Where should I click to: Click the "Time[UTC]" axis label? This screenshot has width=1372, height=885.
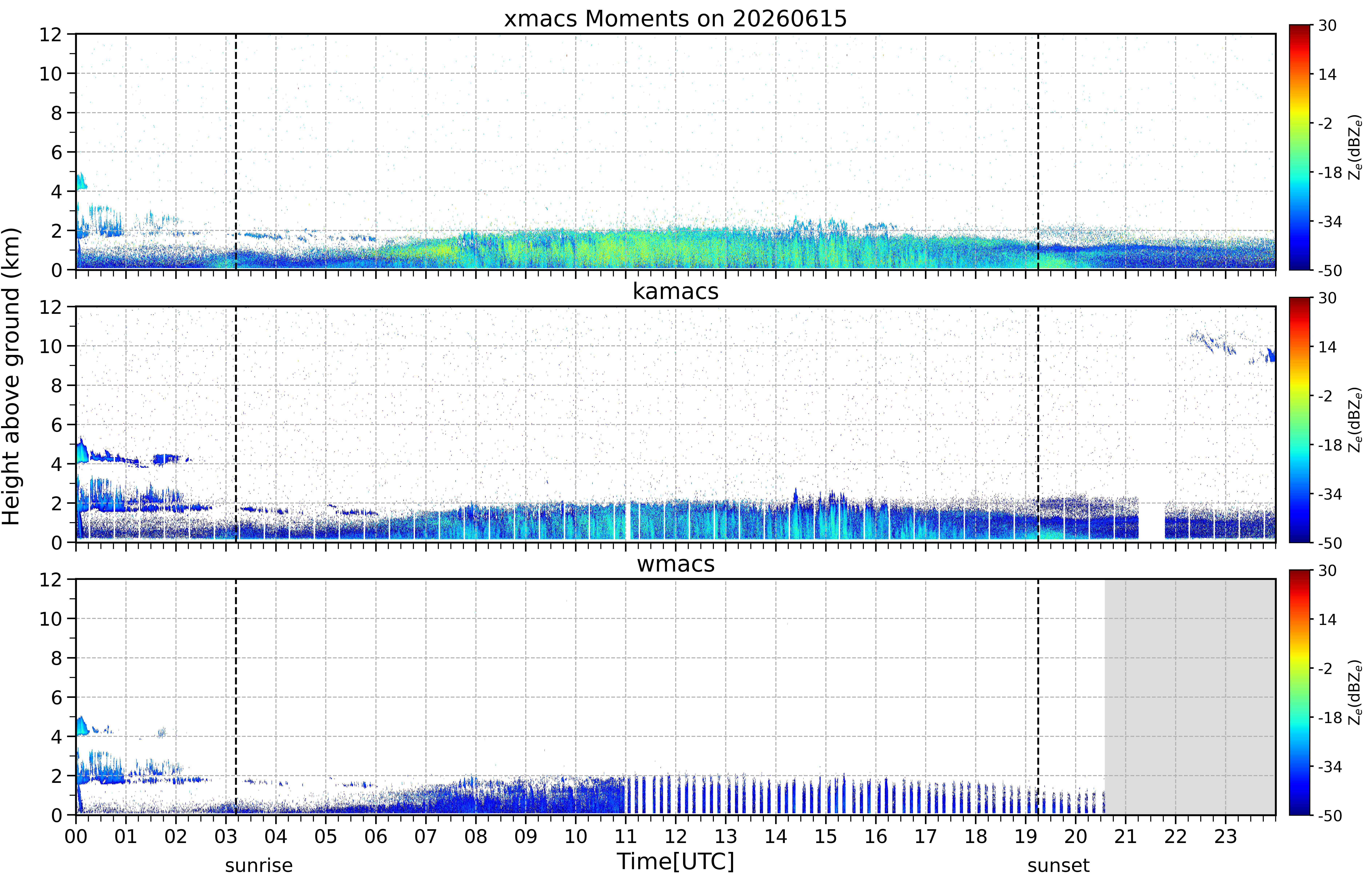point(675,861)
